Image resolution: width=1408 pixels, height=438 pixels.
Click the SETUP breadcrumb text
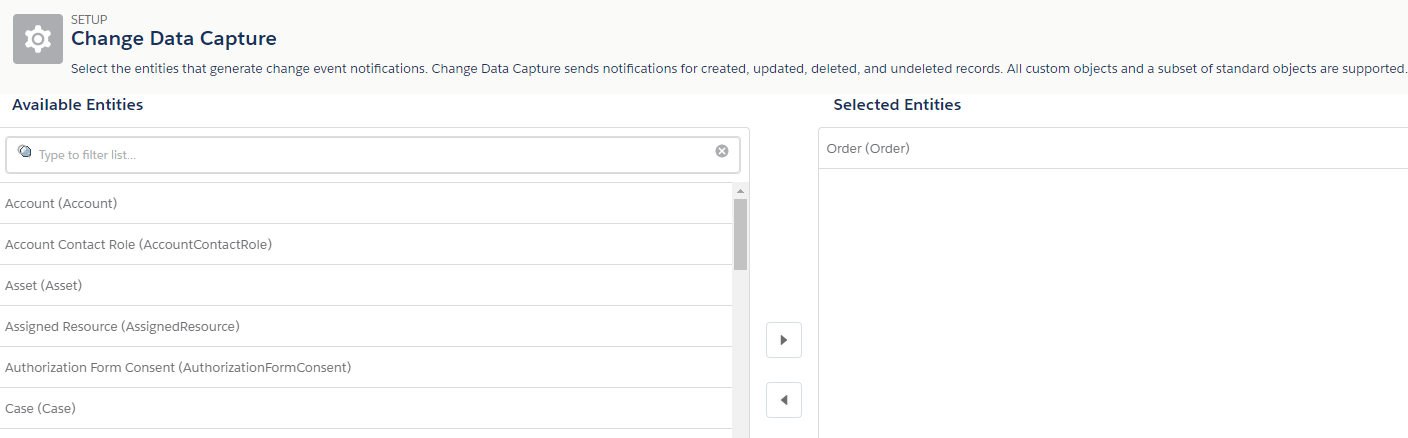(89, 19)
